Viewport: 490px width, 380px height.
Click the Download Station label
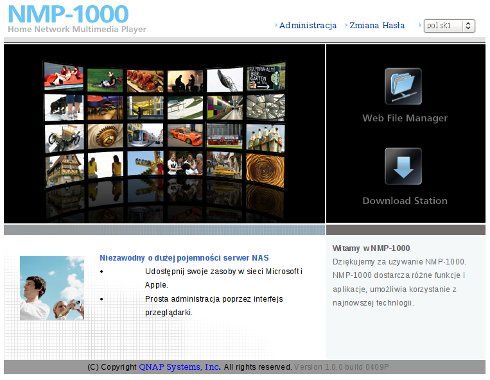tap(405, 201)
